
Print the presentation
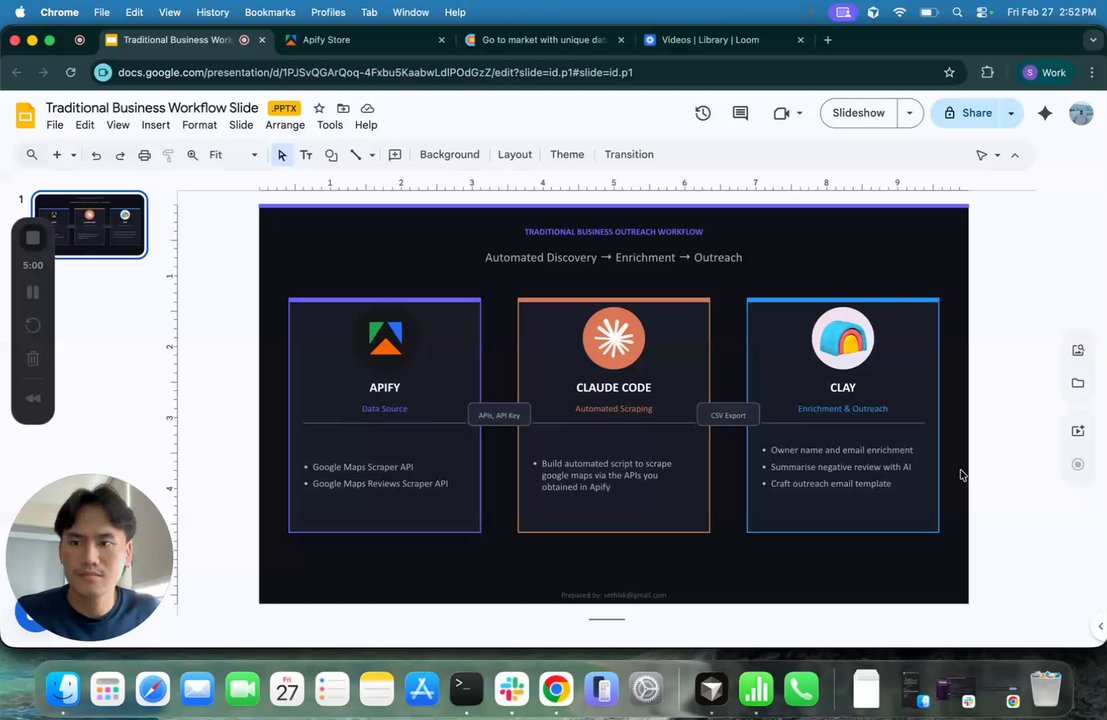point(144,155)
